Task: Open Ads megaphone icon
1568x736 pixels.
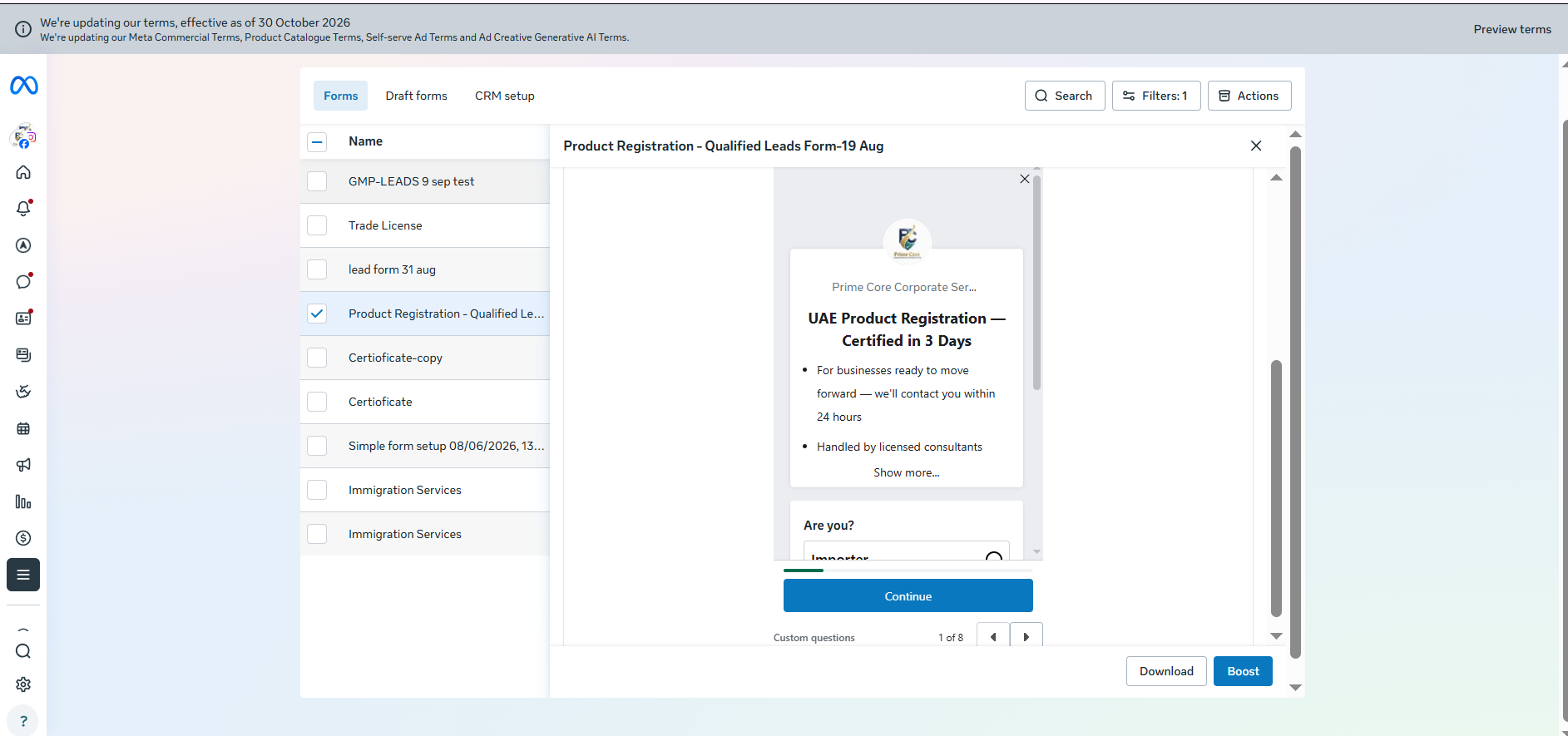Action: pos(23,465)
